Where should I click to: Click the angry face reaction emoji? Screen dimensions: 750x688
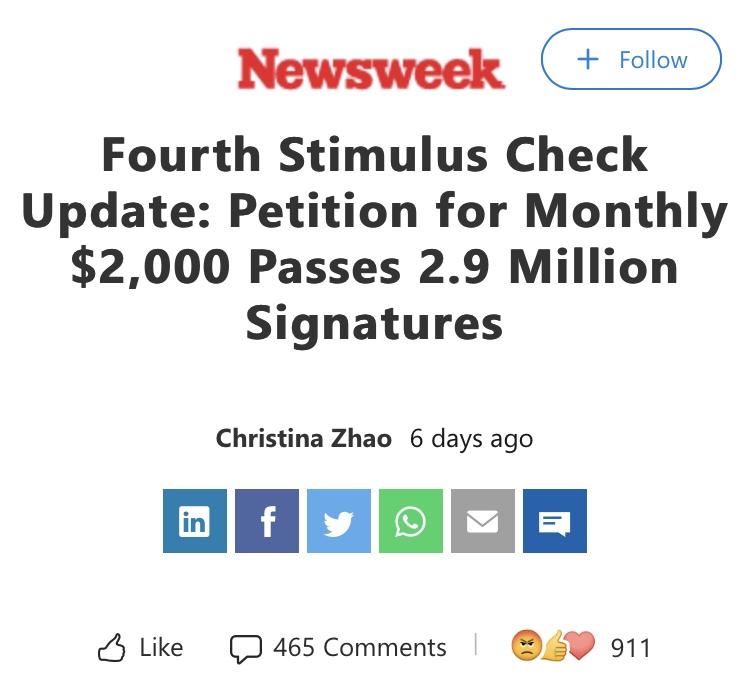point(525,647)
